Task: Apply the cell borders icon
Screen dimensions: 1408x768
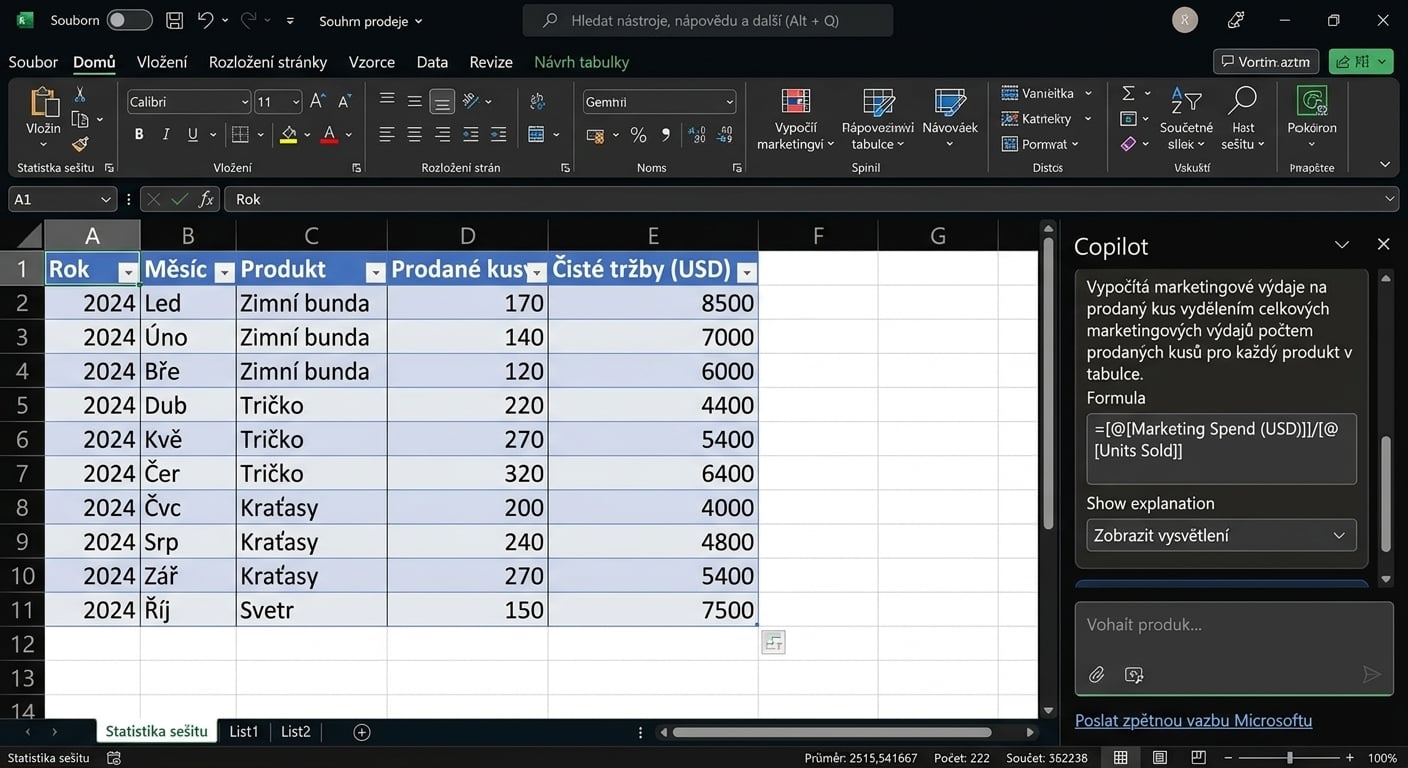Action: [x=240, y=134]
